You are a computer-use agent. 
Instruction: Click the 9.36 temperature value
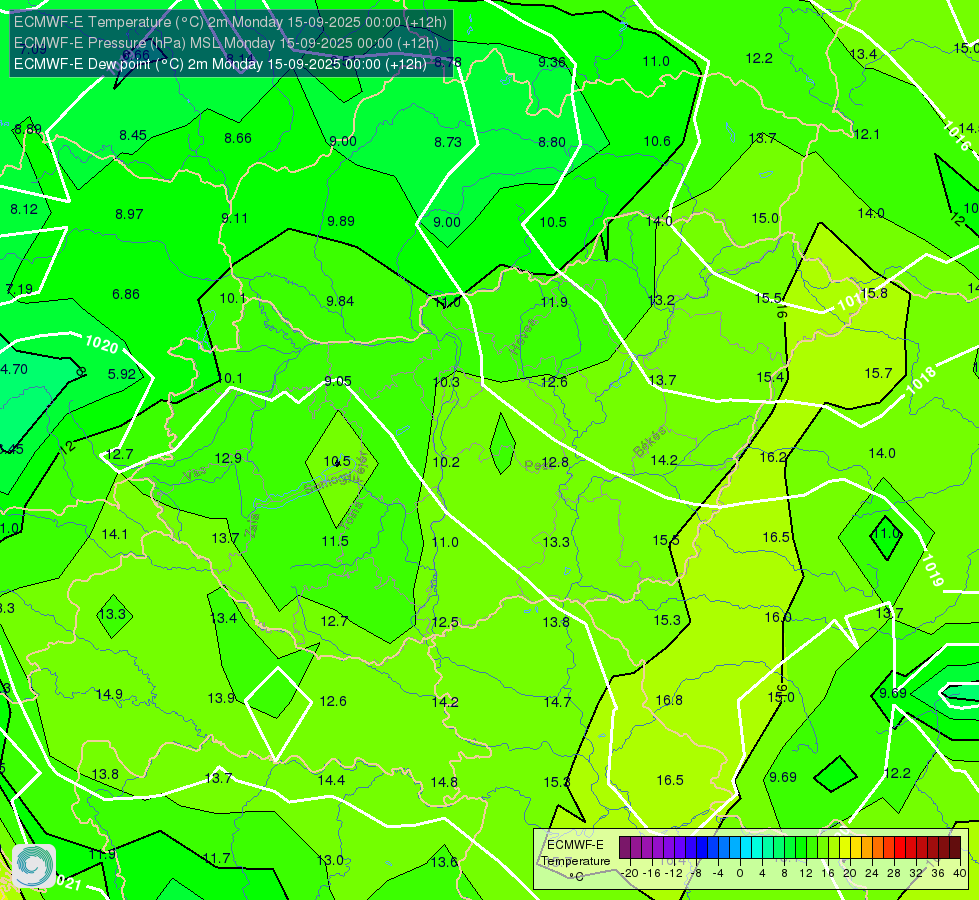(x=552, y=62)
